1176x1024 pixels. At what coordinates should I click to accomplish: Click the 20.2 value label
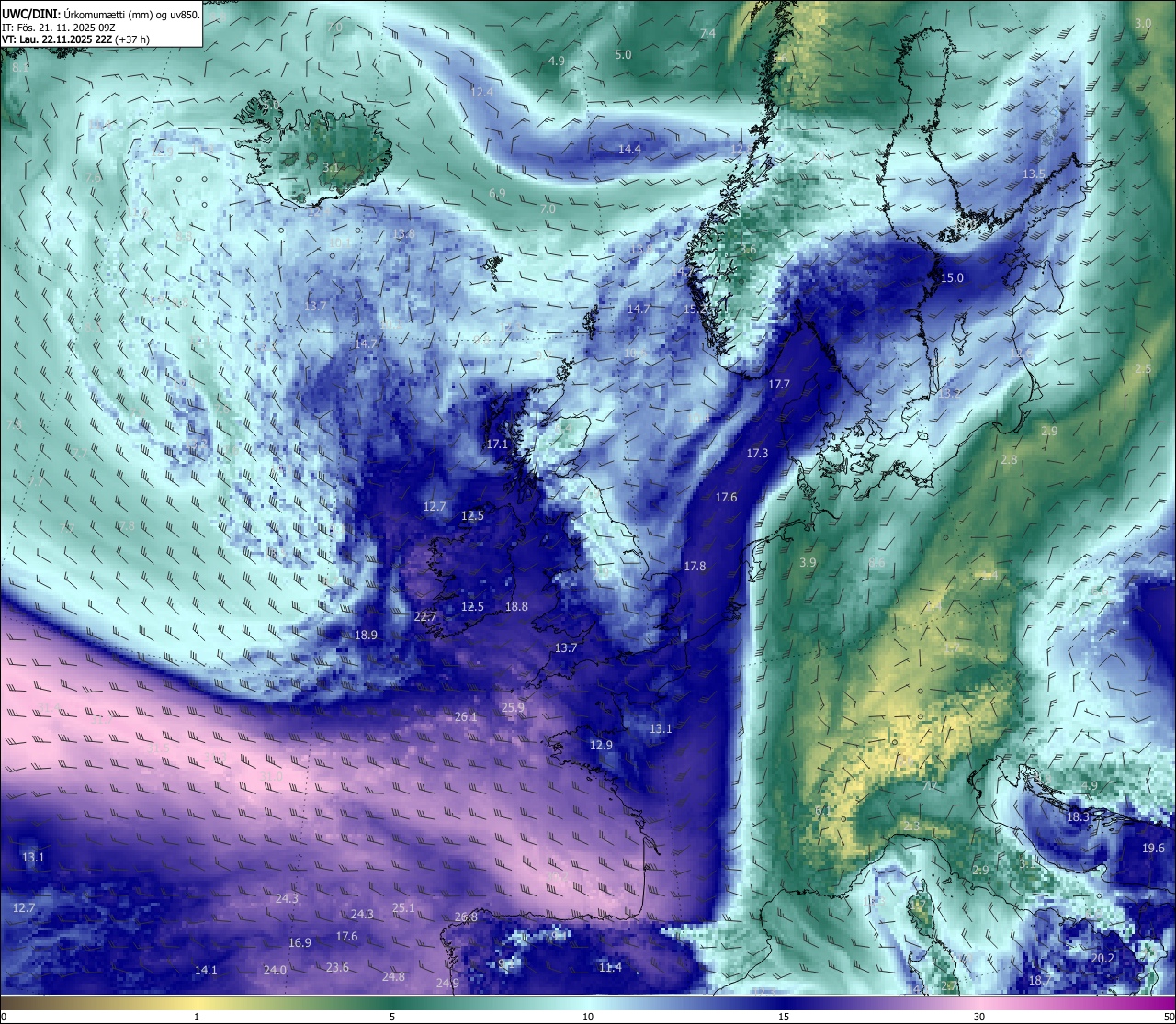tap(1102, 959)
